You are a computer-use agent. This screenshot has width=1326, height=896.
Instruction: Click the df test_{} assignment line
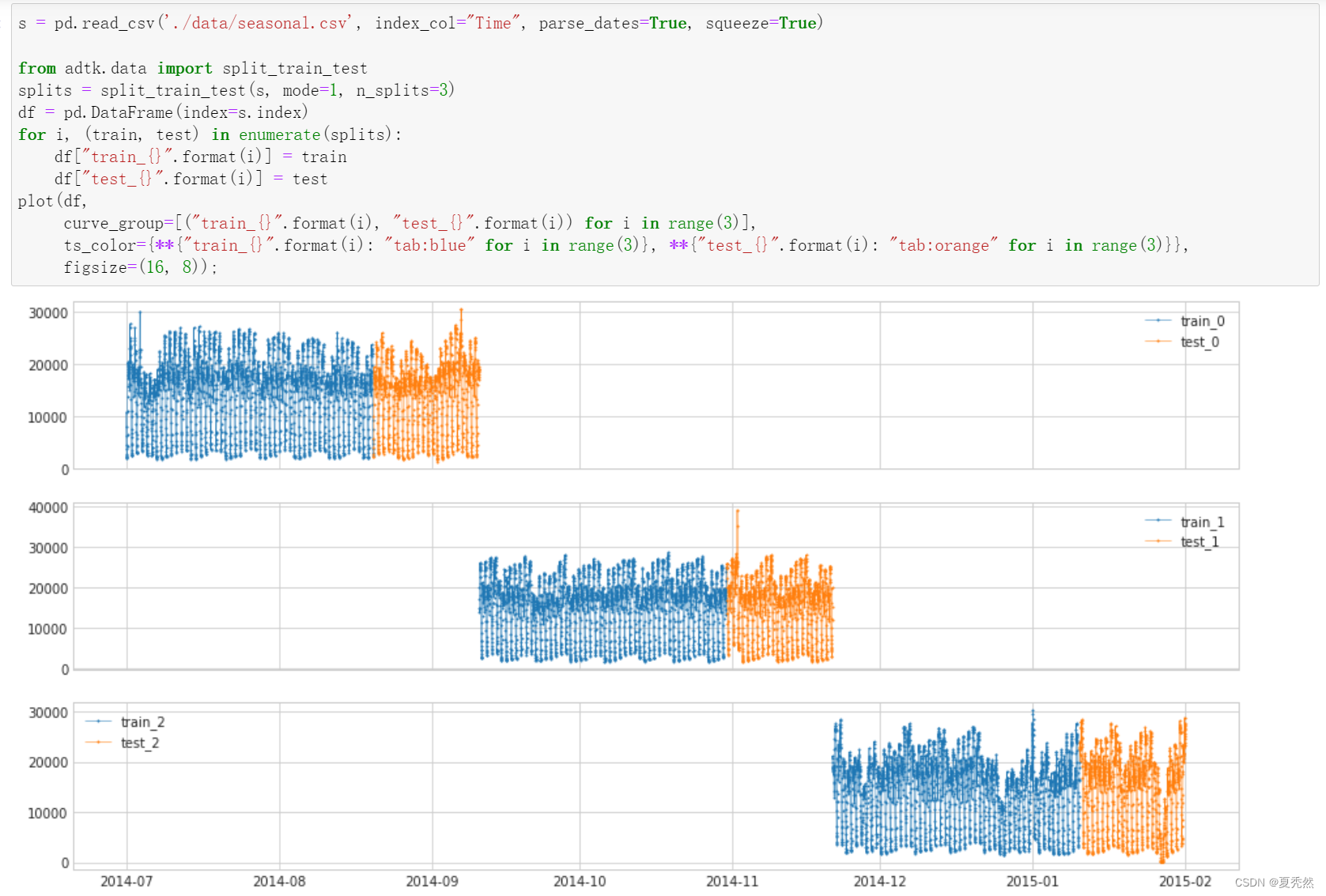[x=191, y=179]
